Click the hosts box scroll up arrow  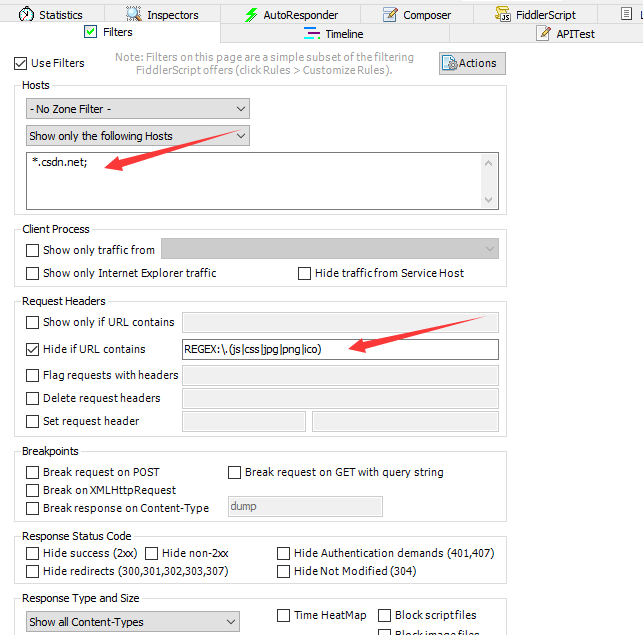click(488, 163)
